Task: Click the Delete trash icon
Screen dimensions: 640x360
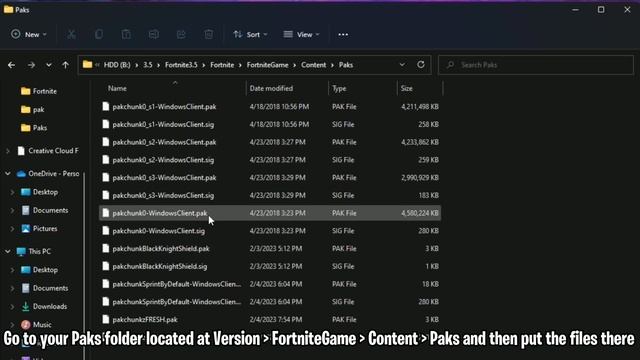Action: click(209, 35)
